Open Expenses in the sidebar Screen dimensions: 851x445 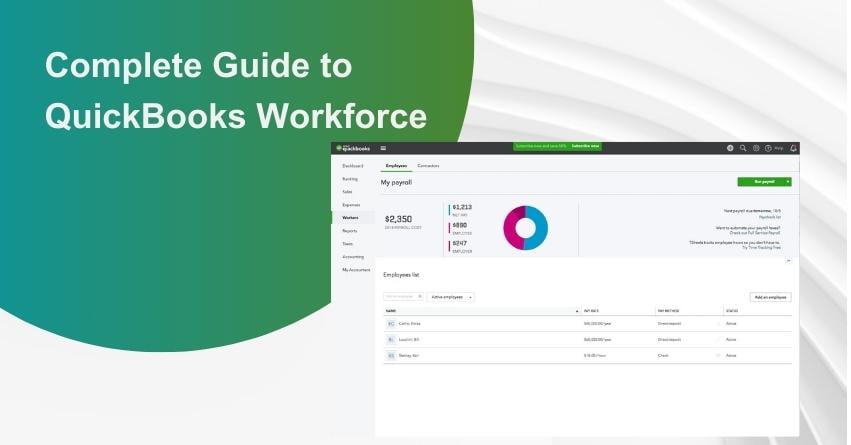click(351, 205)
